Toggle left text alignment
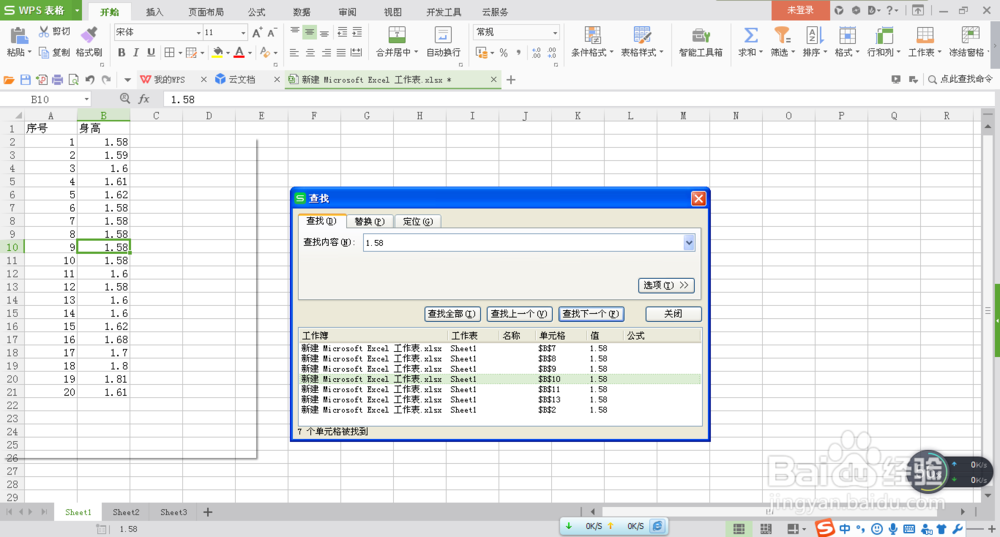1000x537 pixels. click(295, 52)
